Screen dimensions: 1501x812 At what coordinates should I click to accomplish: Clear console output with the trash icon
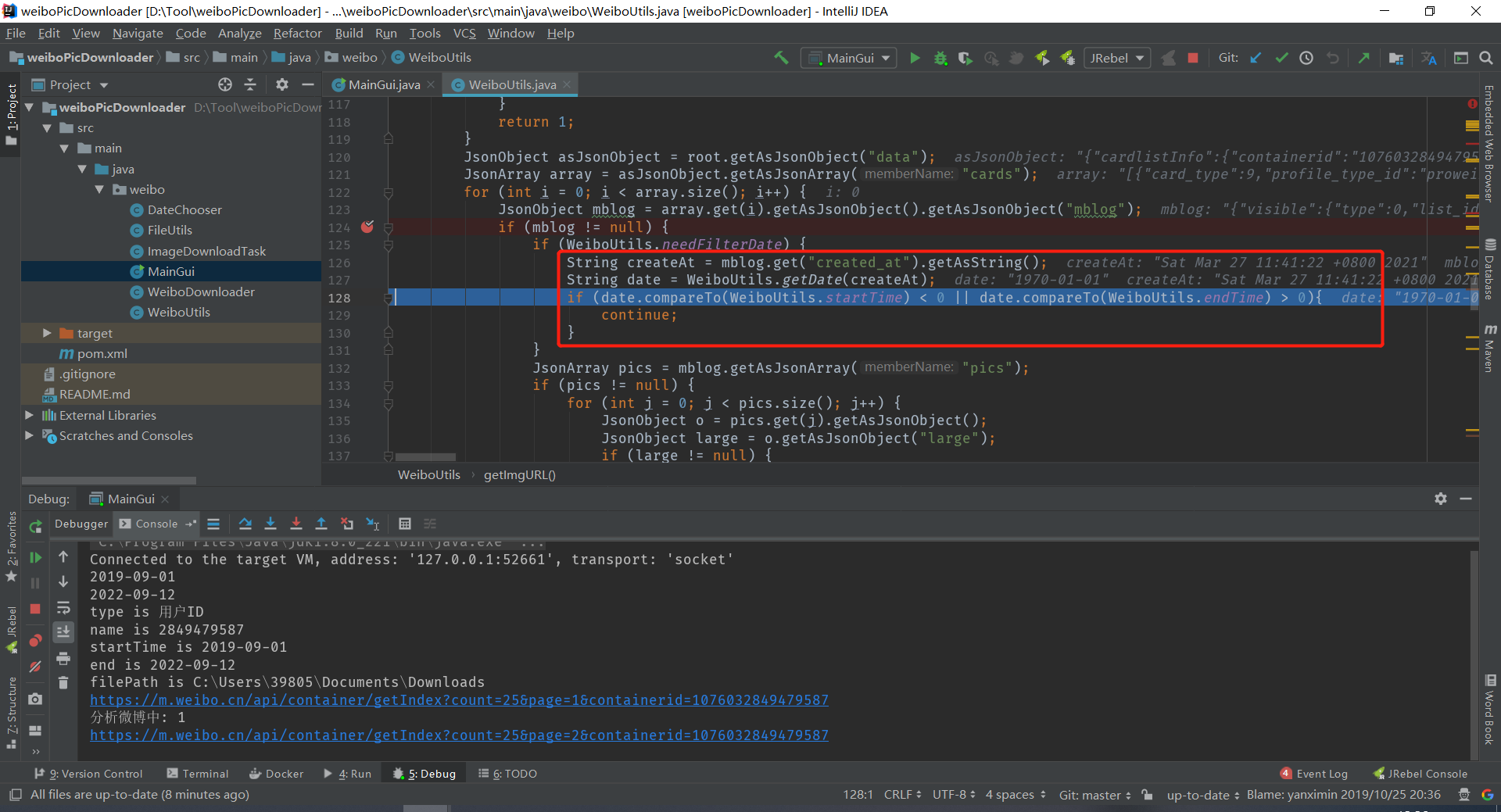pyautogui.click(x=63, y=683)
